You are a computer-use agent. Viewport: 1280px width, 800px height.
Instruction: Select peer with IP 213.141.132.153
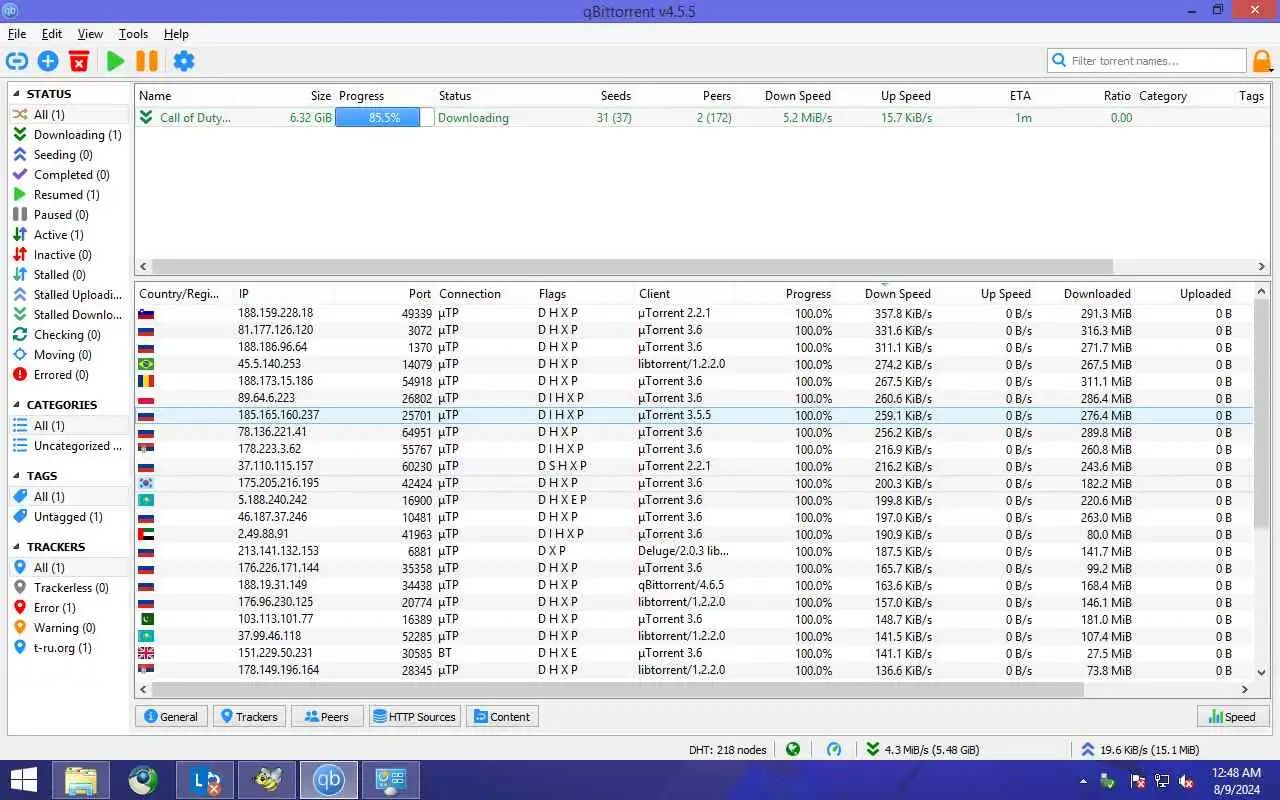click(694, 551)
